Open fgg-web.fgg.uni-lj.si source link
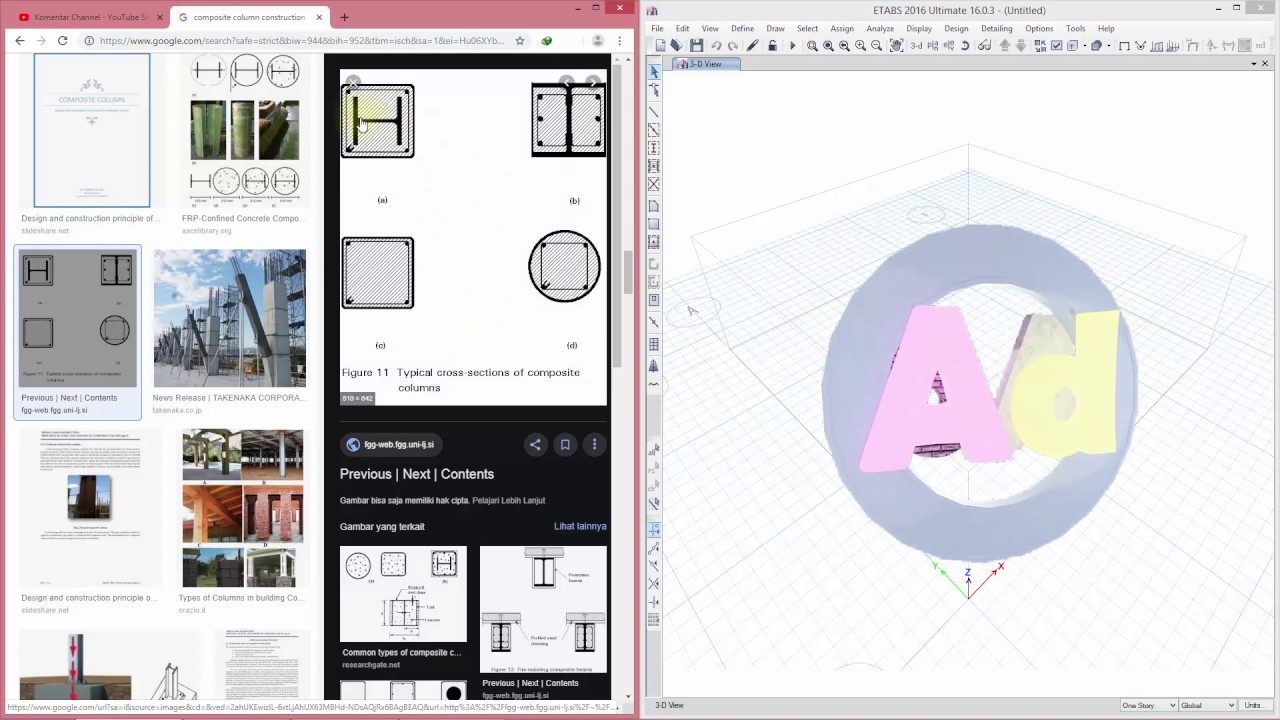 coord(390,445)
